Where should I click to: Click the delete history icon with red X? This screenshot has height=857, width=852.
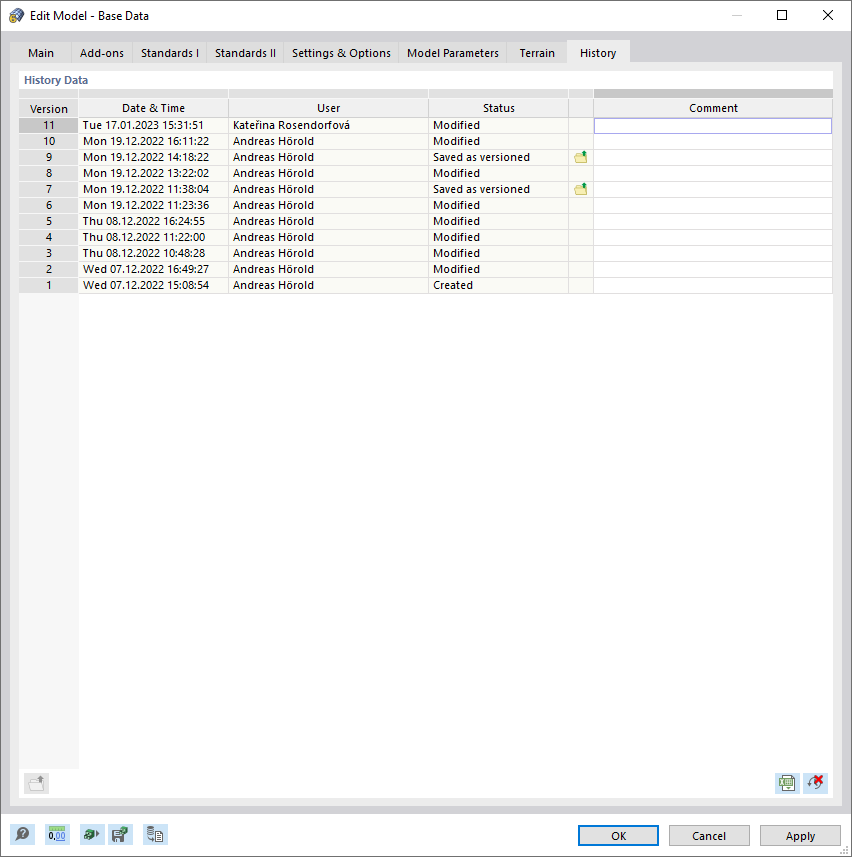[815, 783]
